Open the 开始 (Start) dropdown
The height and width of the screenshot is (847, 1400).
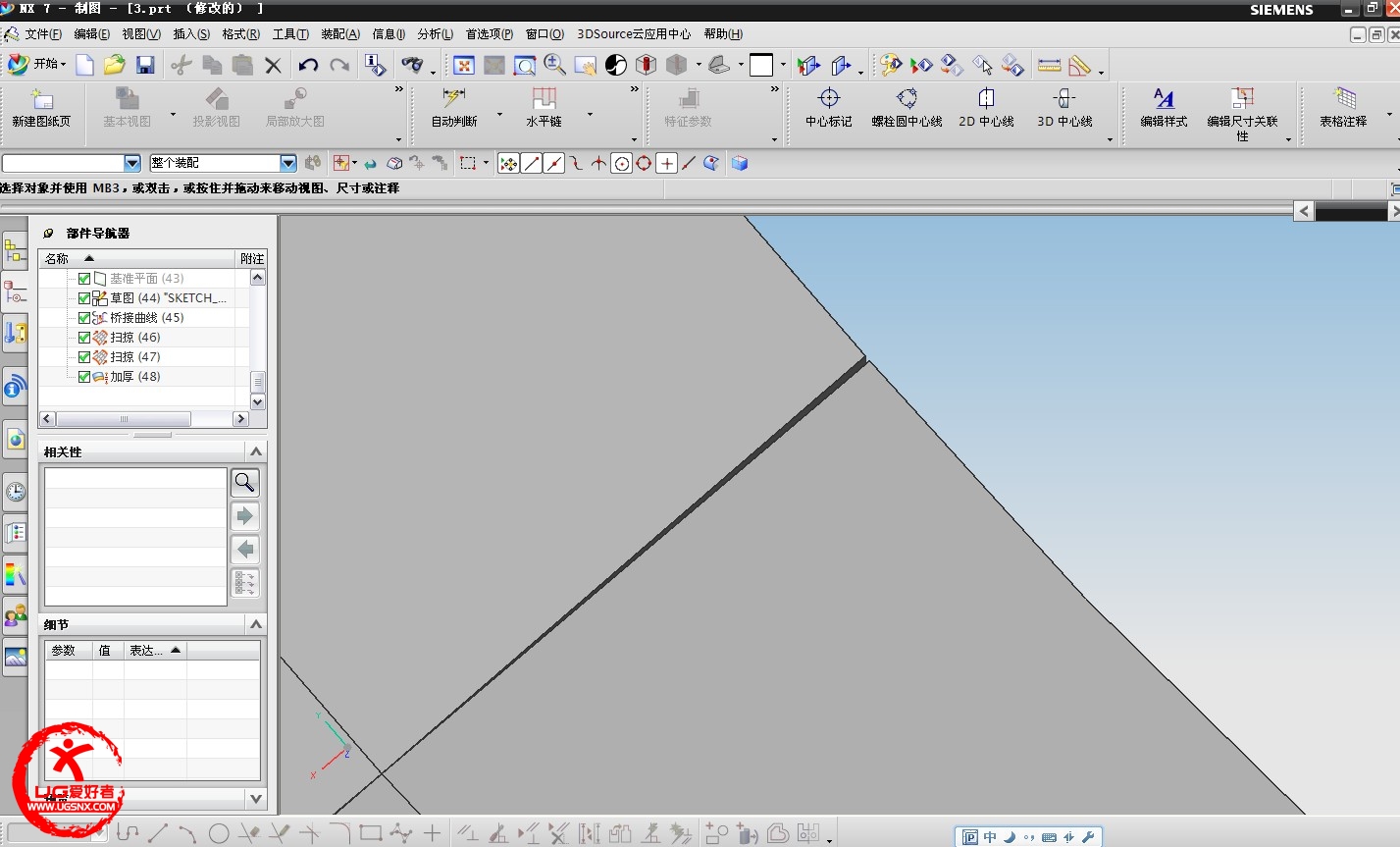(x=37, y=64)
